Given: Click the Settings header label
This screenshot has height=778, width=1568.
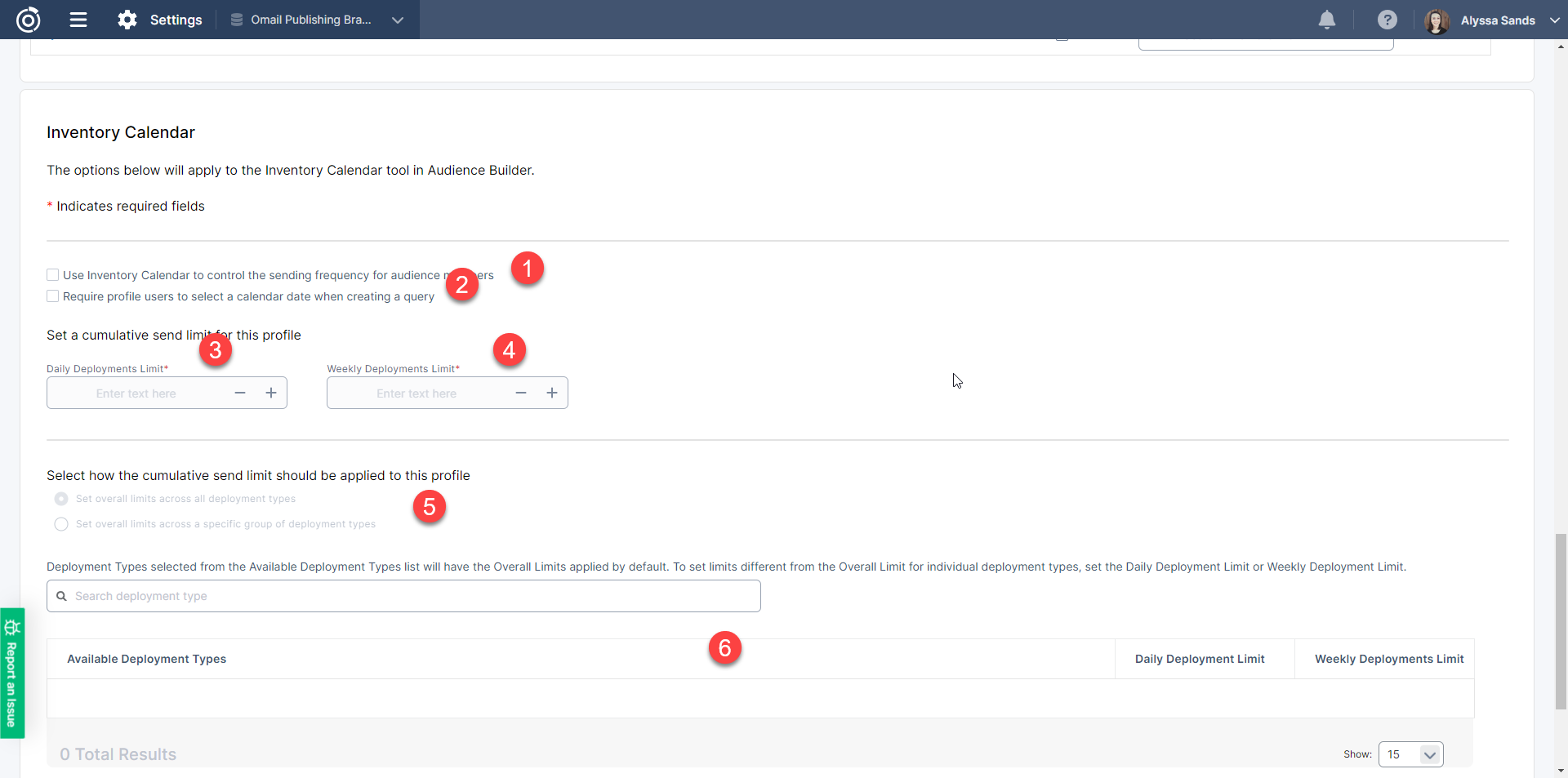Looking at the screenshot, I should pyautogui.click(x=176, y=20).
